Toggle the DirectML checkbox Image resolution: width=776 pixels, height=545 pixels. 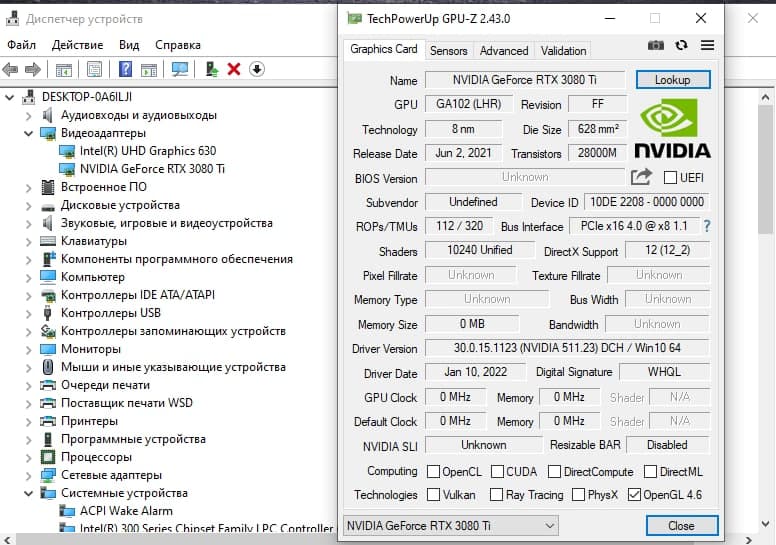651,471
